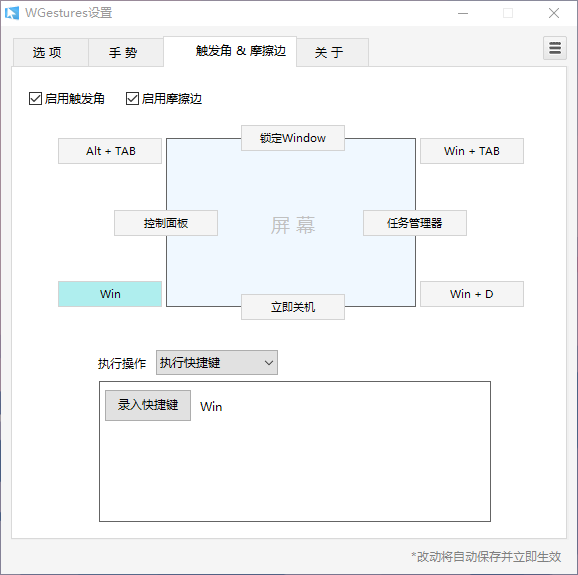Open the hamburger menu icon

click(555, 48)
